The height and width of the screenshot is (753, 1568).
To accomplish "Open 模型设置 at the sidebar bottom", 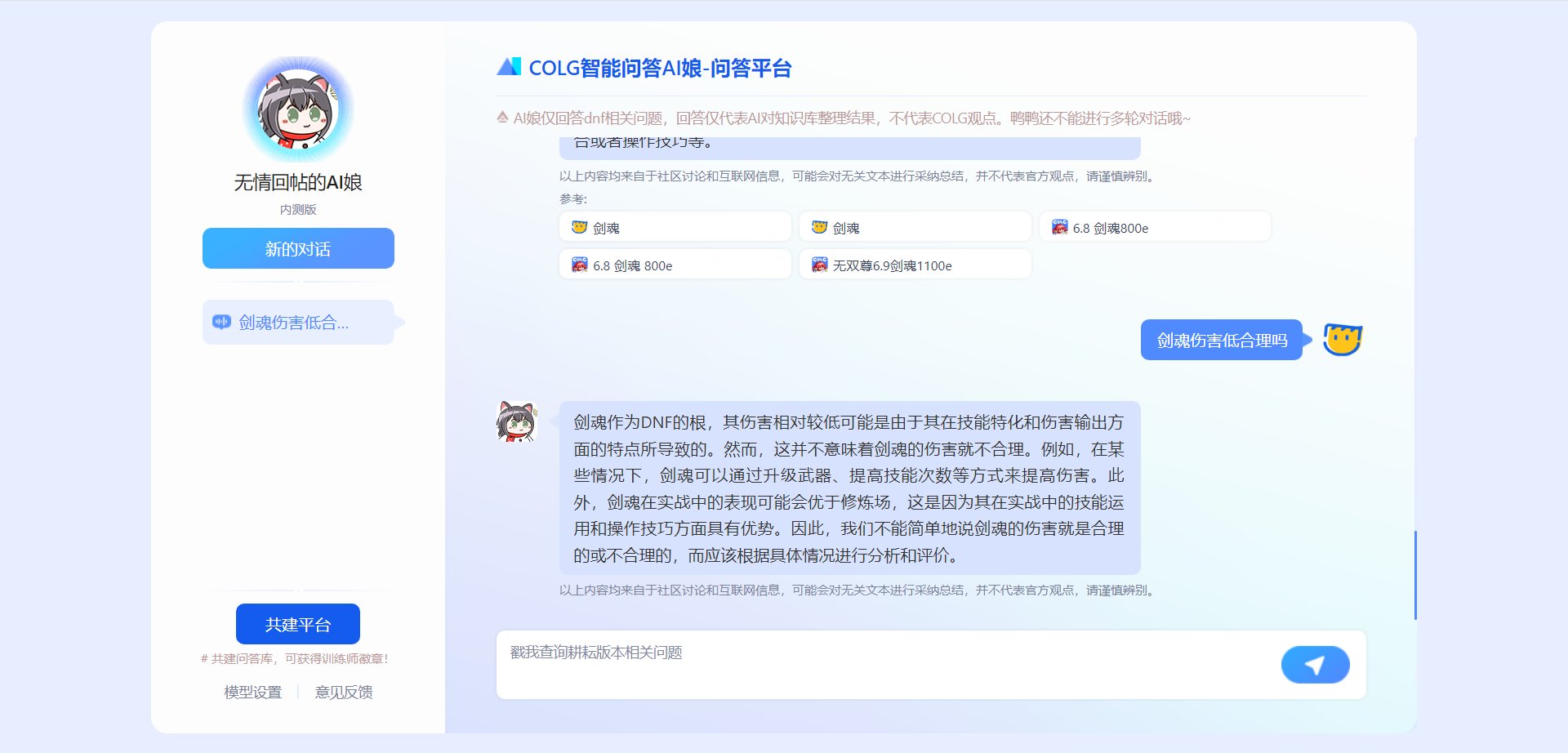I will [x=253, y=692].
